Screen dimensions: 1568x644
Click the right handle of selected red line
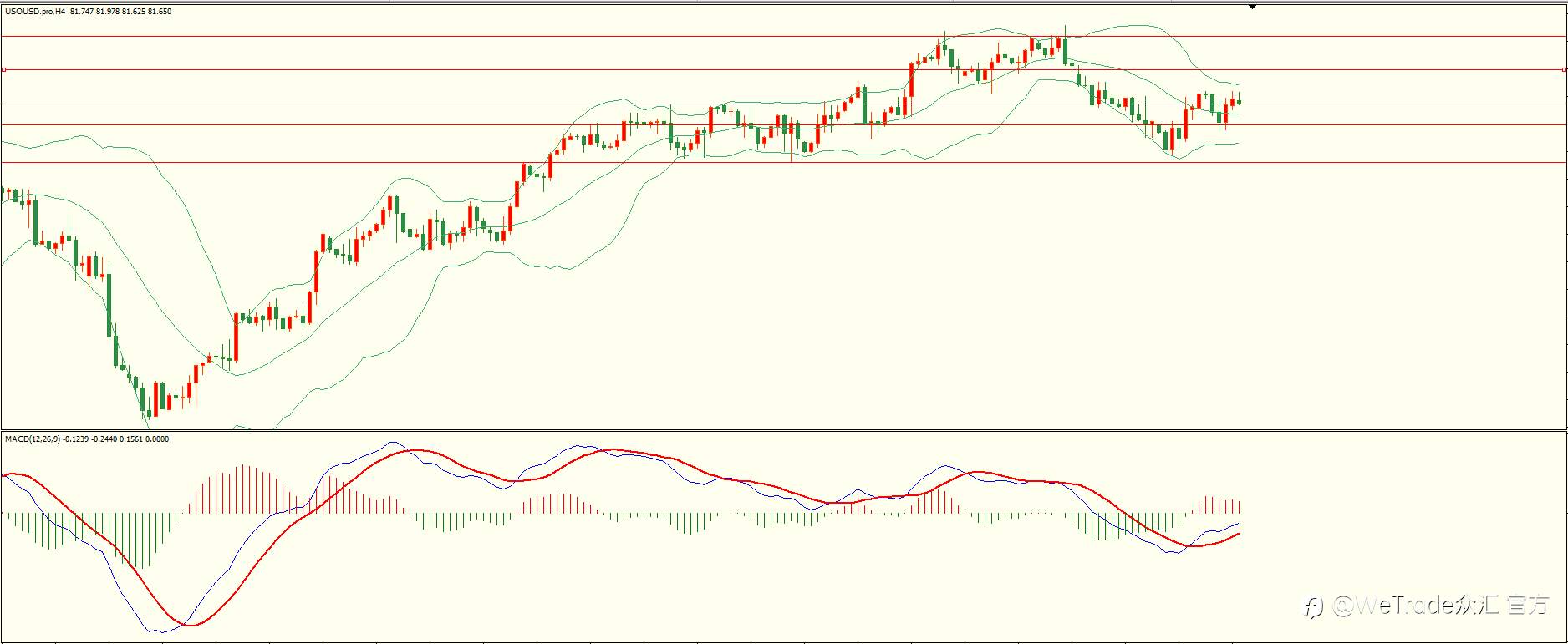click(1565, 69)
